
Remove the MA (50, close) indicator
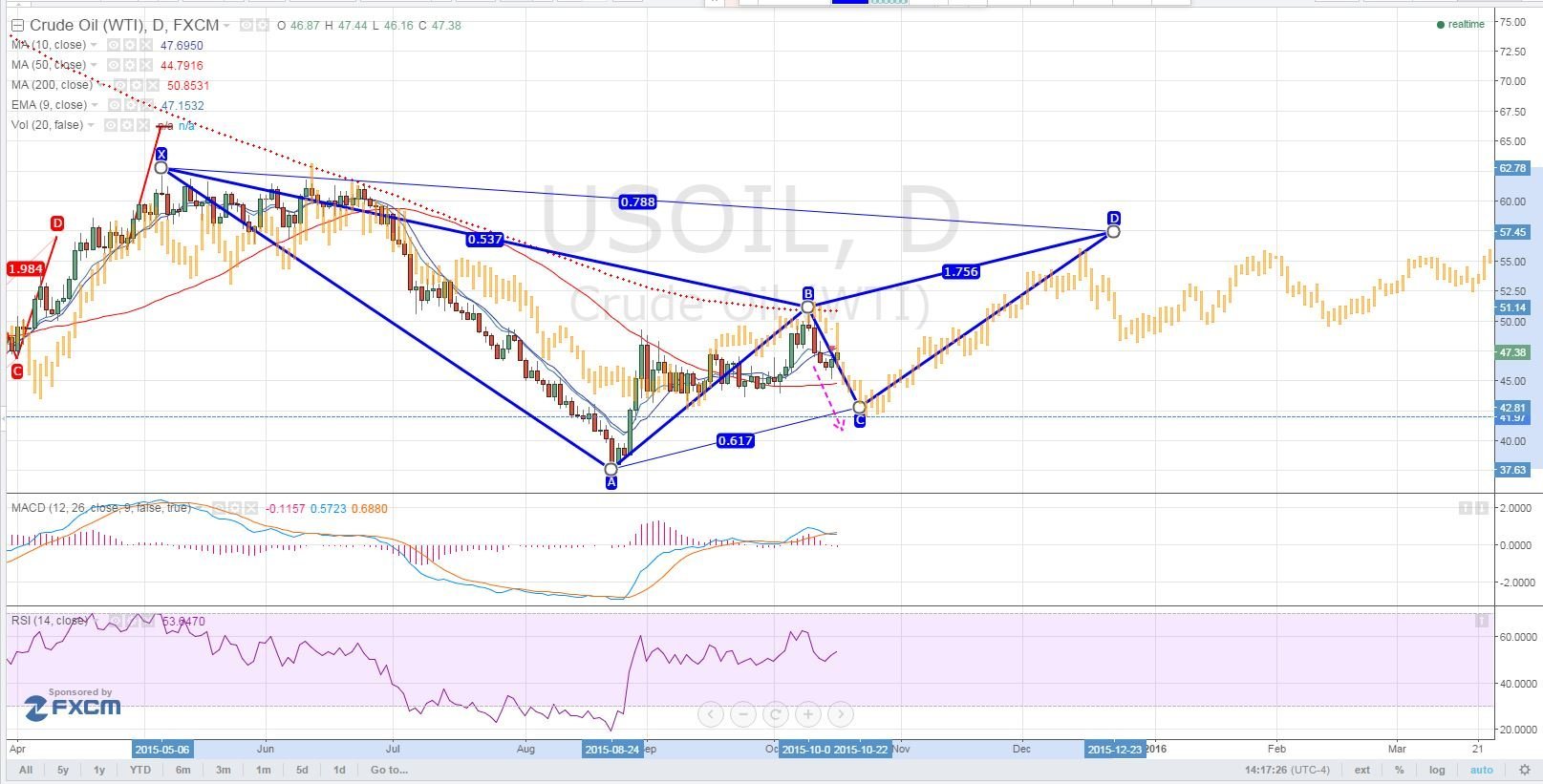point(145,65)
